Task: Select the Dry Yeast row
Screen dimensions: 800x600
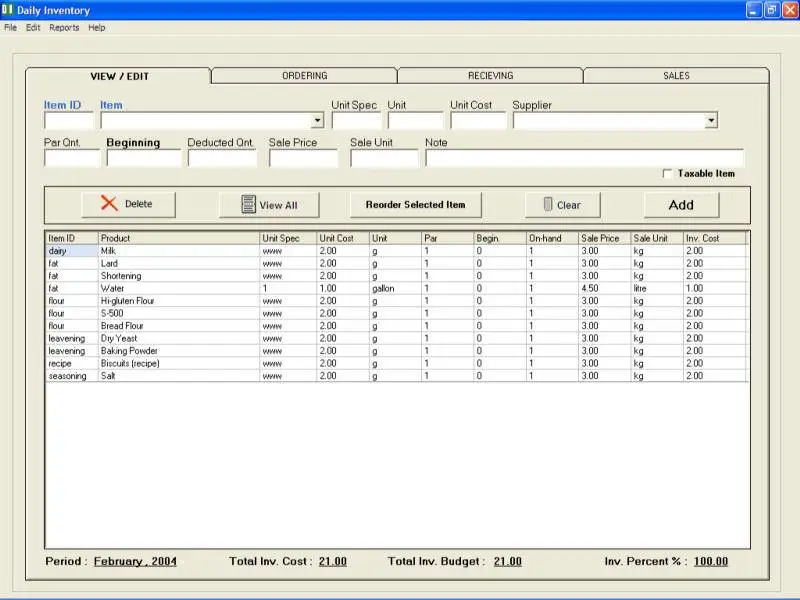Action: click(396, 338)
